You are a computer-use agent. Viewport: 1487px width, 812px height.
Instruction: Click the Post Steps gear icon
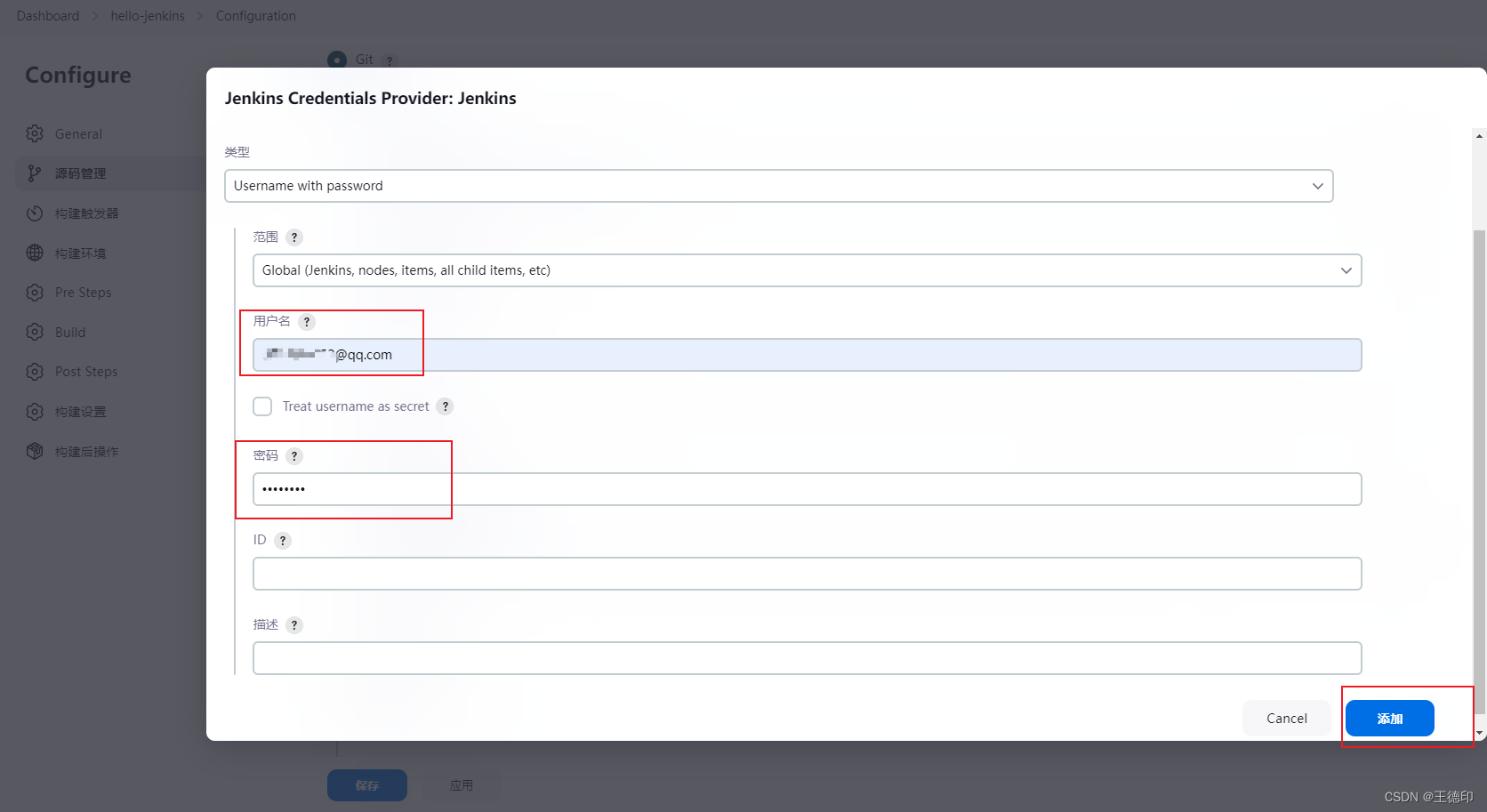35,372
